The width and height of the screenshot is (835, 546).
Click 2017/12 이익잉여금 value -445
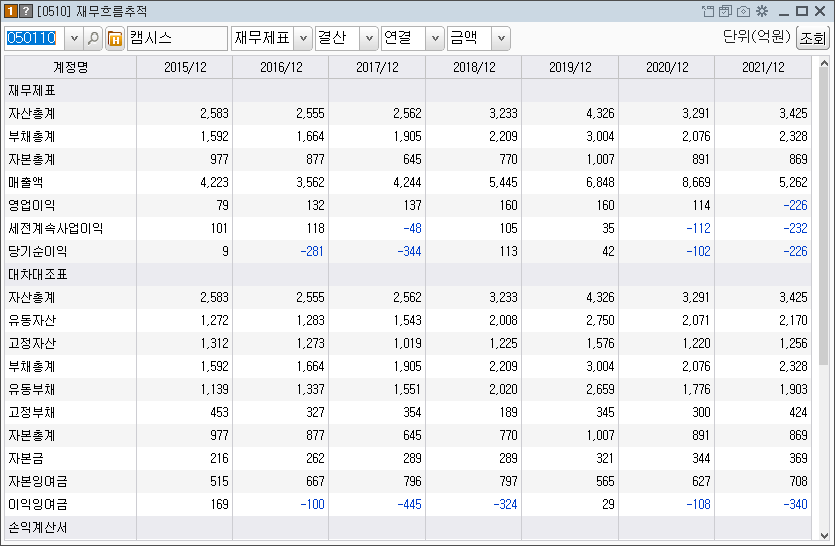(x=409, y=504)
